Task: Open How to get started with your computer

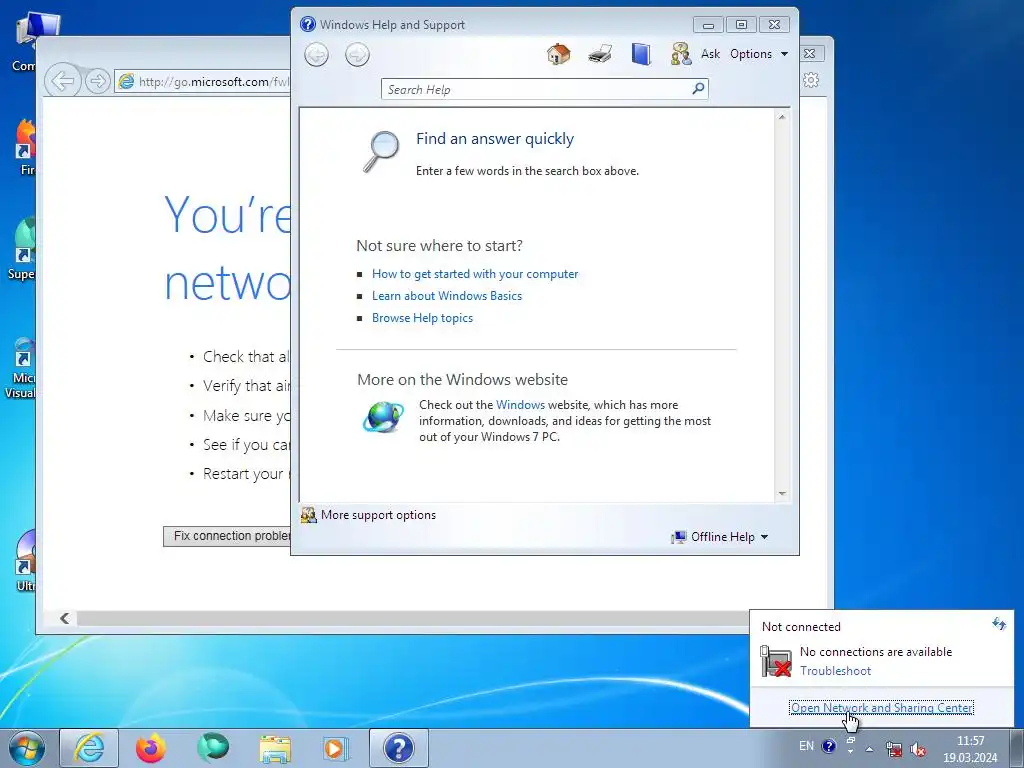Action: [x=475, y=274]
